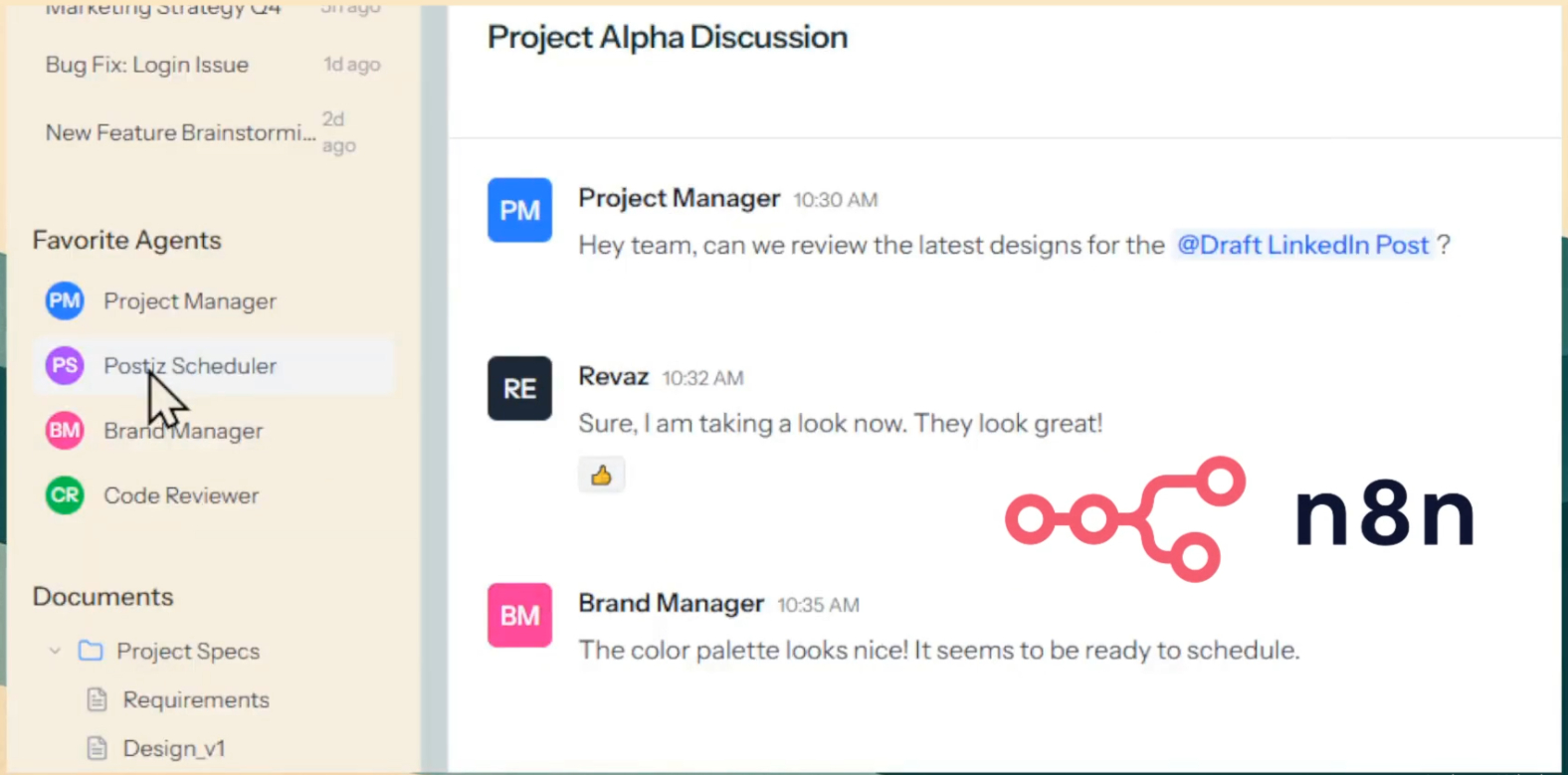Click the Project Manager PM avatar in Favorite Agents
The height and width of the screenshot is (775, 1568).
pyautogui.click(x=65, y=301)
